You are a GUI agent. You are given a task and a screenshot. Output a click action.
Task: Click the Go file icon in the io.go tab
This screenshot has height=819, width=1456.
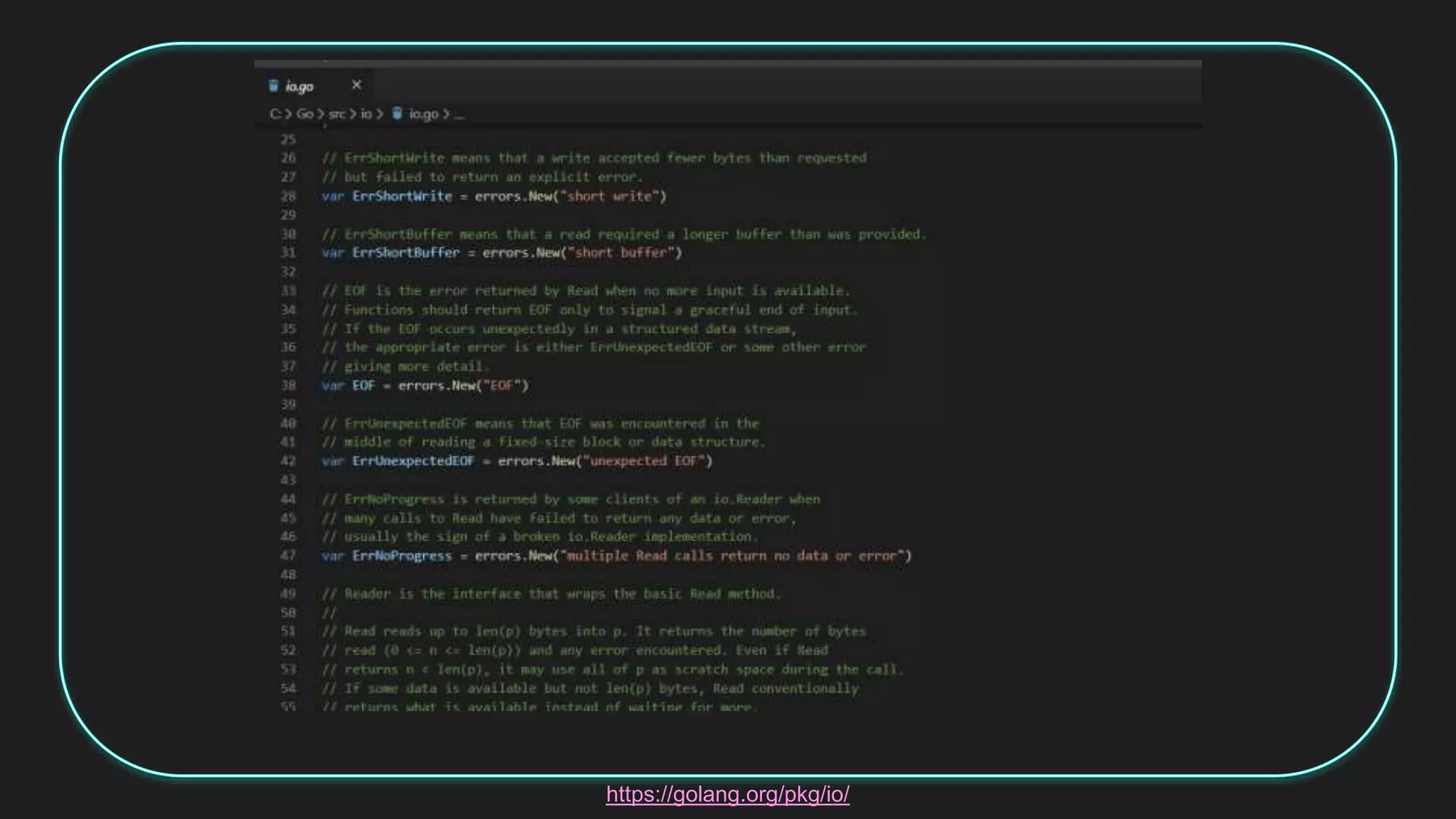(274, 86)
